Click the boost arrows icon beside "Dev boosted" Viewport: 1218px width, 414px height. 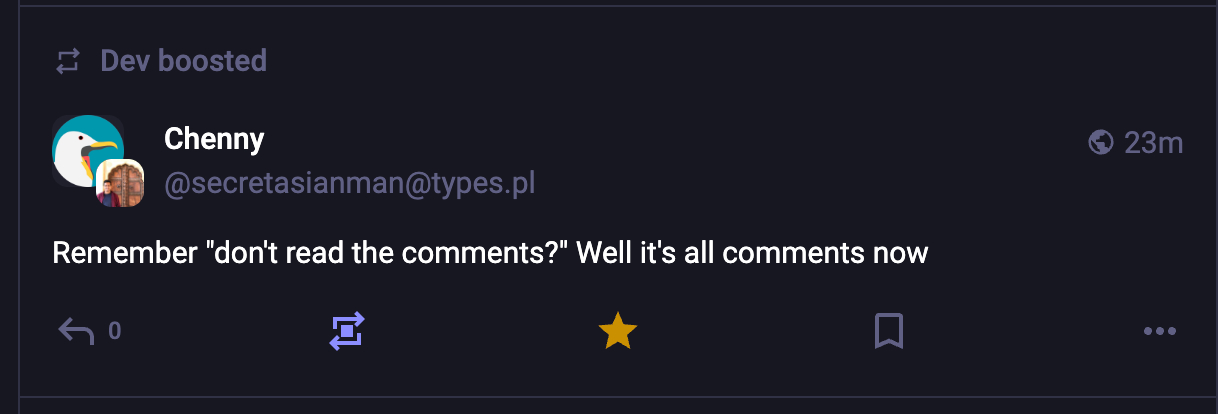click(x=67, y=62)
